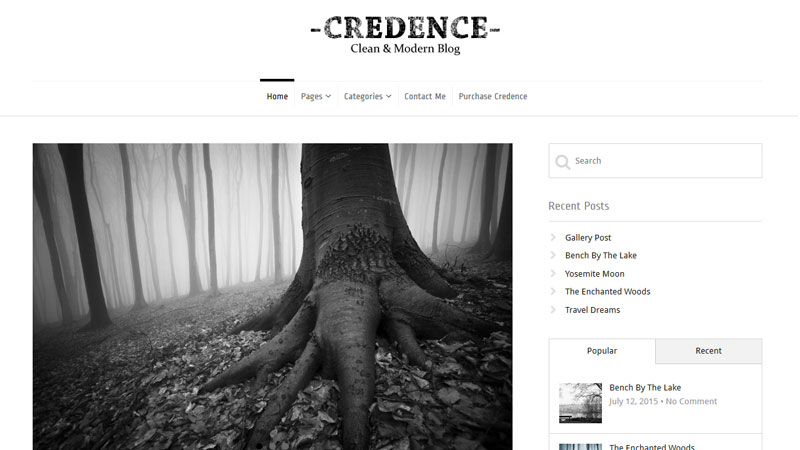Click the search magnifier icon
This screenshot has width=800, height=450.
[x=563, y=162]
